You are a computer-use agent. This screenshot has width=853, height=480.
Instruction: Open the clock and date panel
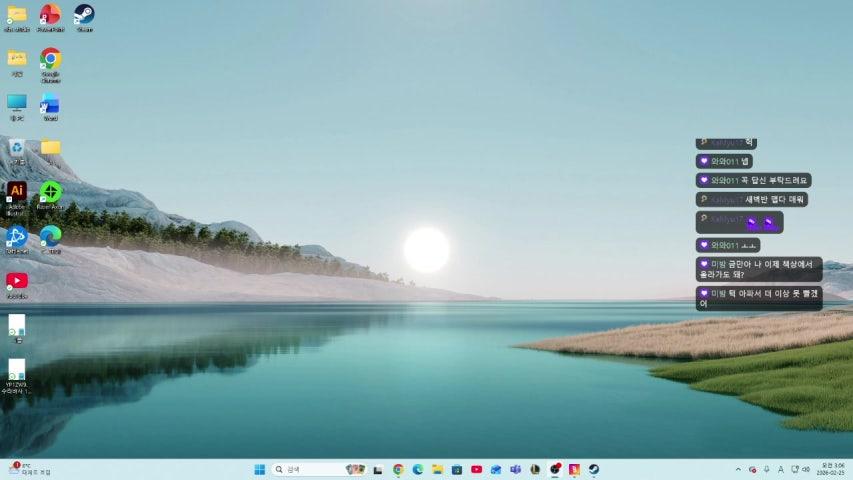pyautogui.click(x=832, y=469)
